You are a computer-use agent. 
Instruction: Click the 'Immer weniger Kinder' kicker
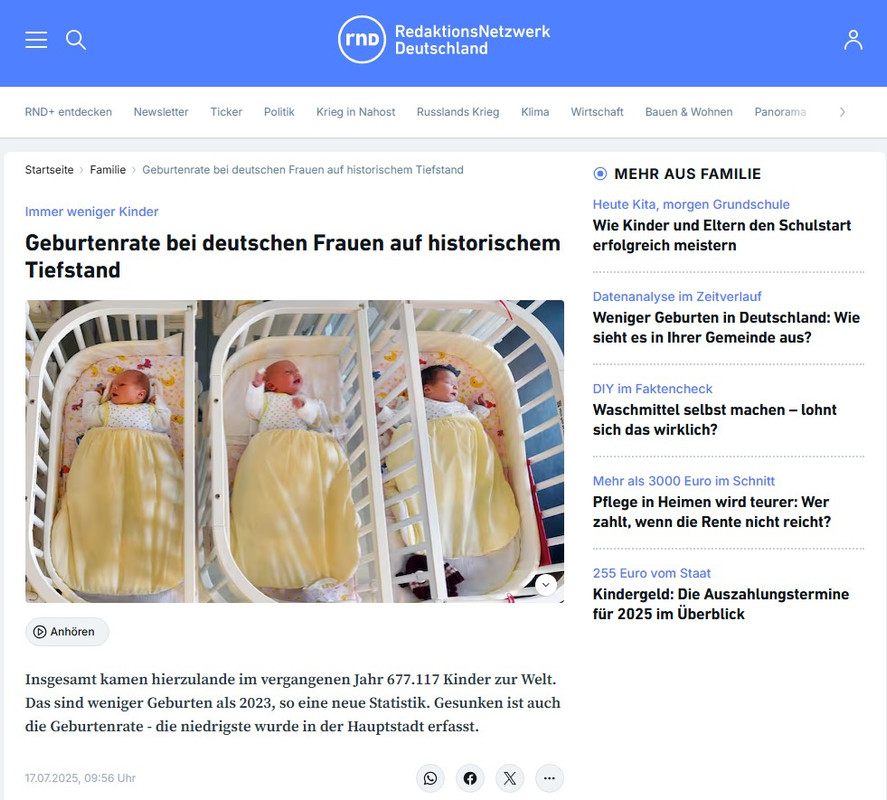pyautogui.click(x=92, y=212)
